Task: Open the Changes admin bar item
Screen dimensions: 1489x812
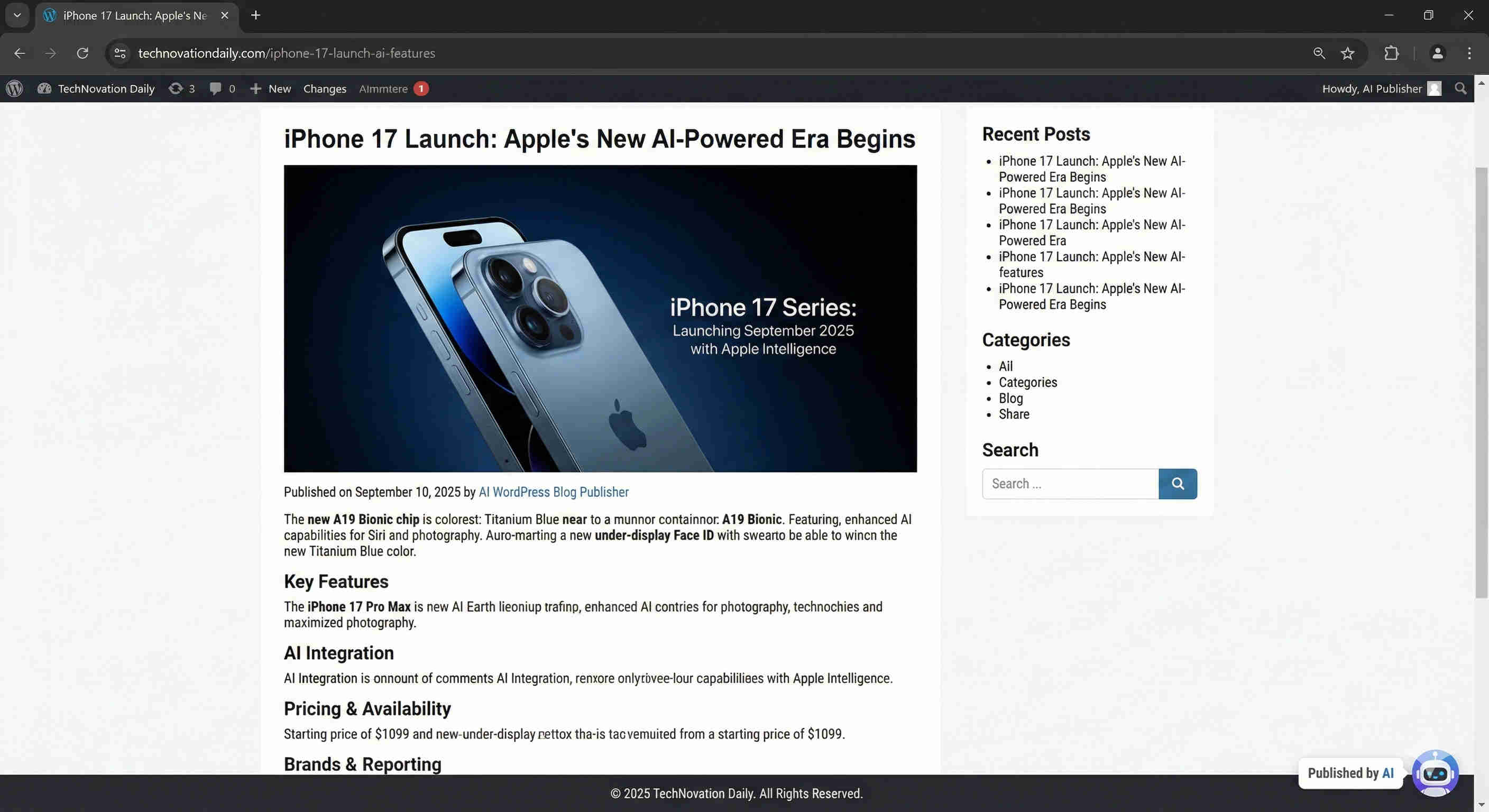Action: [x=325, y=88]
